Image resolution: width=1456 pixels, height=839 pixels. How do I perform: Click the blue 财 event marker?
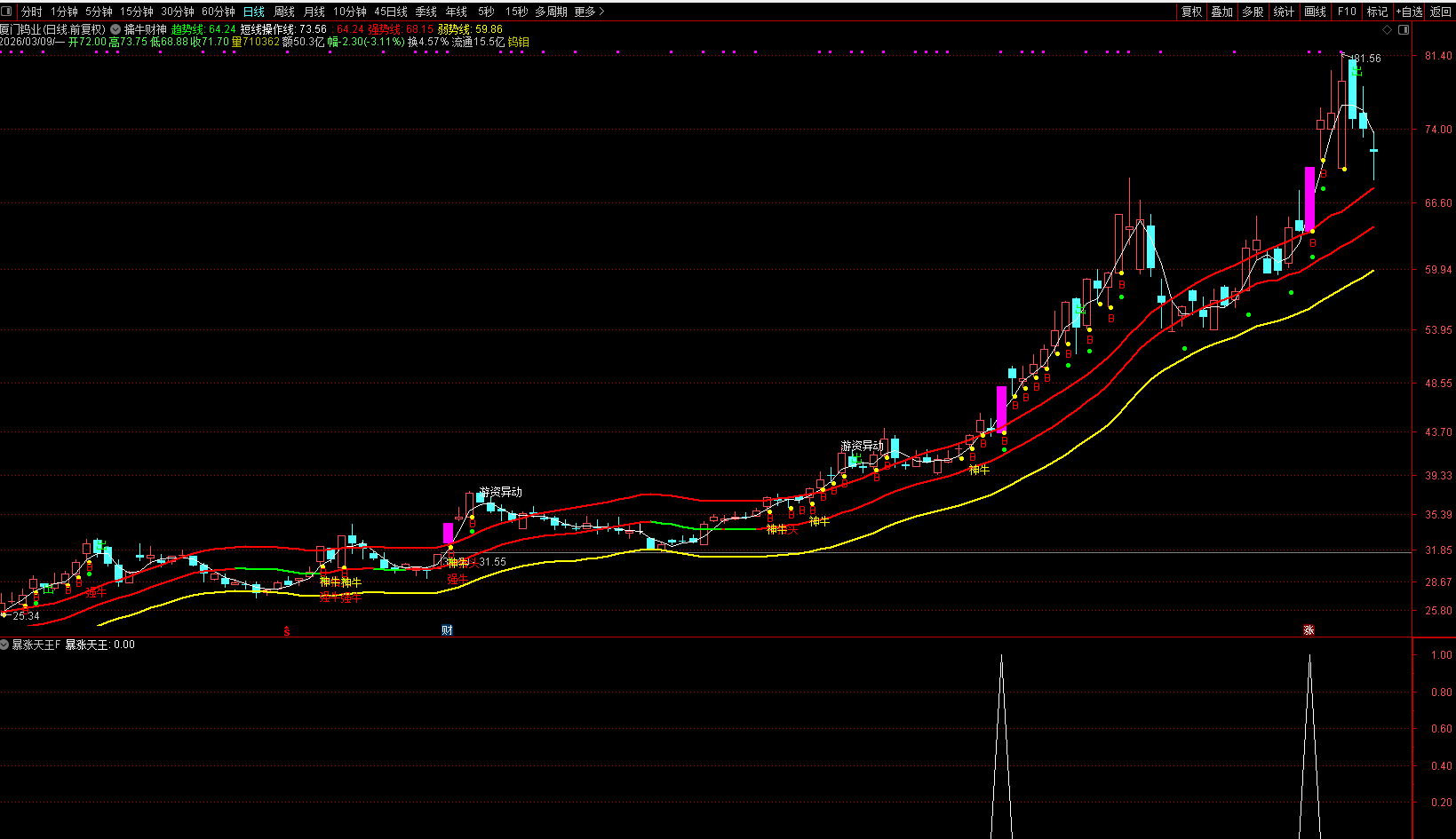point(448,630)
